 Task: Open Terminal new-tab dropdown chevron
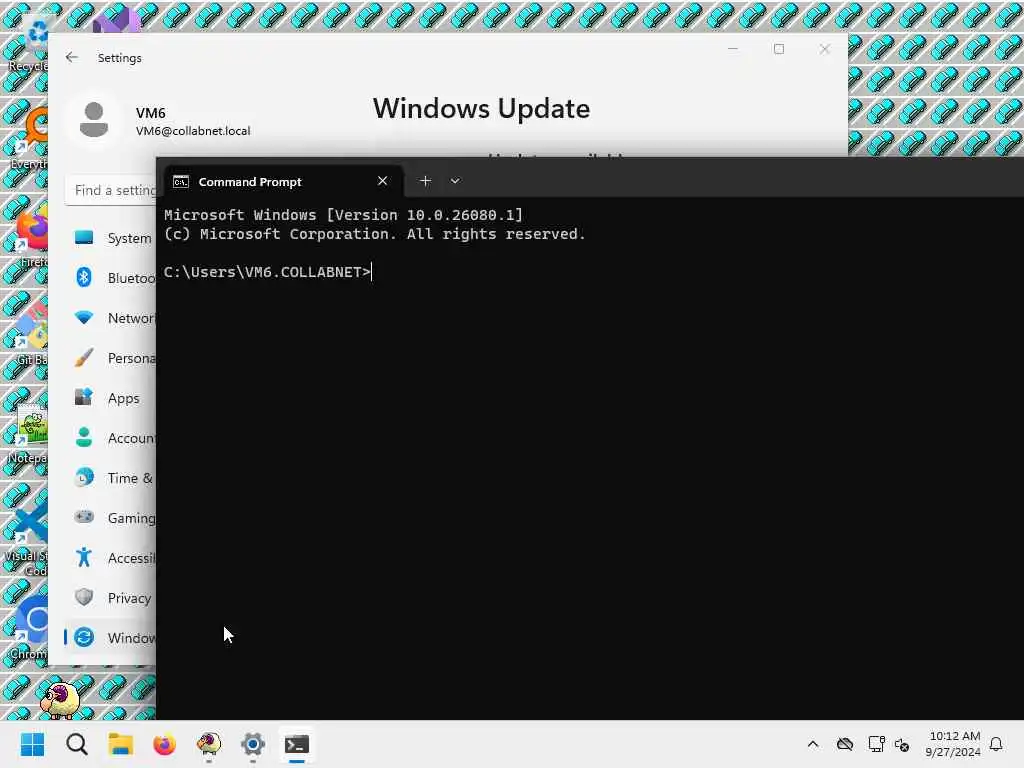coord(455,181)
